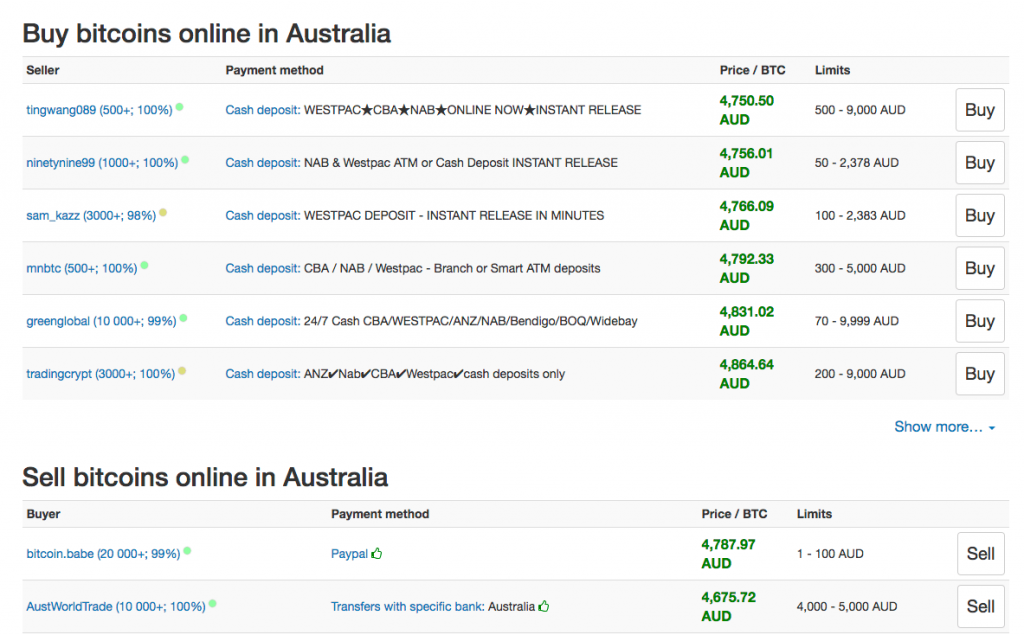Click the green status dot next to bitcoin.babe
The width and height of the screenshot is (1024, 635).
coord(187,551)
